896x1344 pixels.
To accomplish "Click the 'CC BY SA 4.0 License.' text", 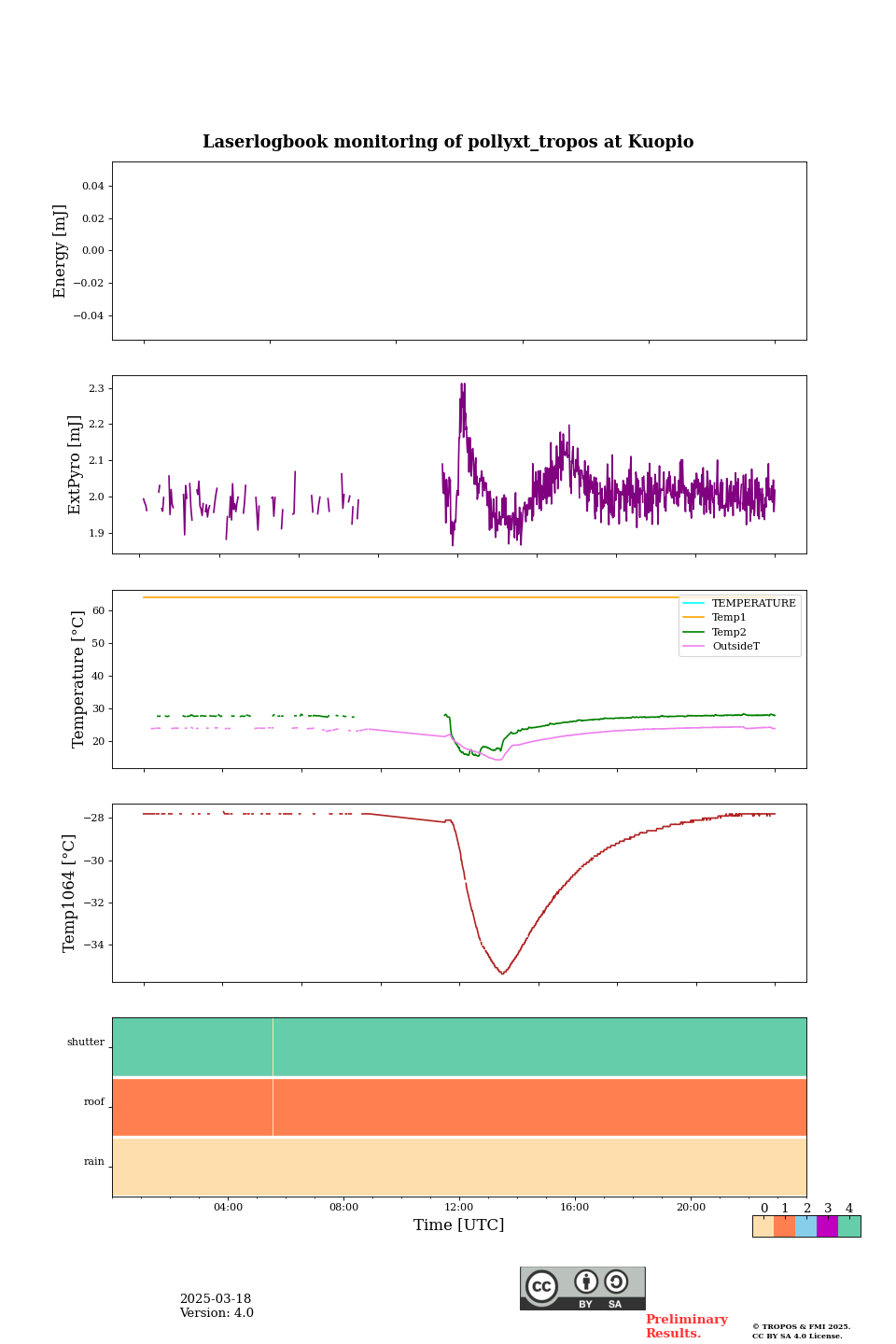I will 797,1336.
